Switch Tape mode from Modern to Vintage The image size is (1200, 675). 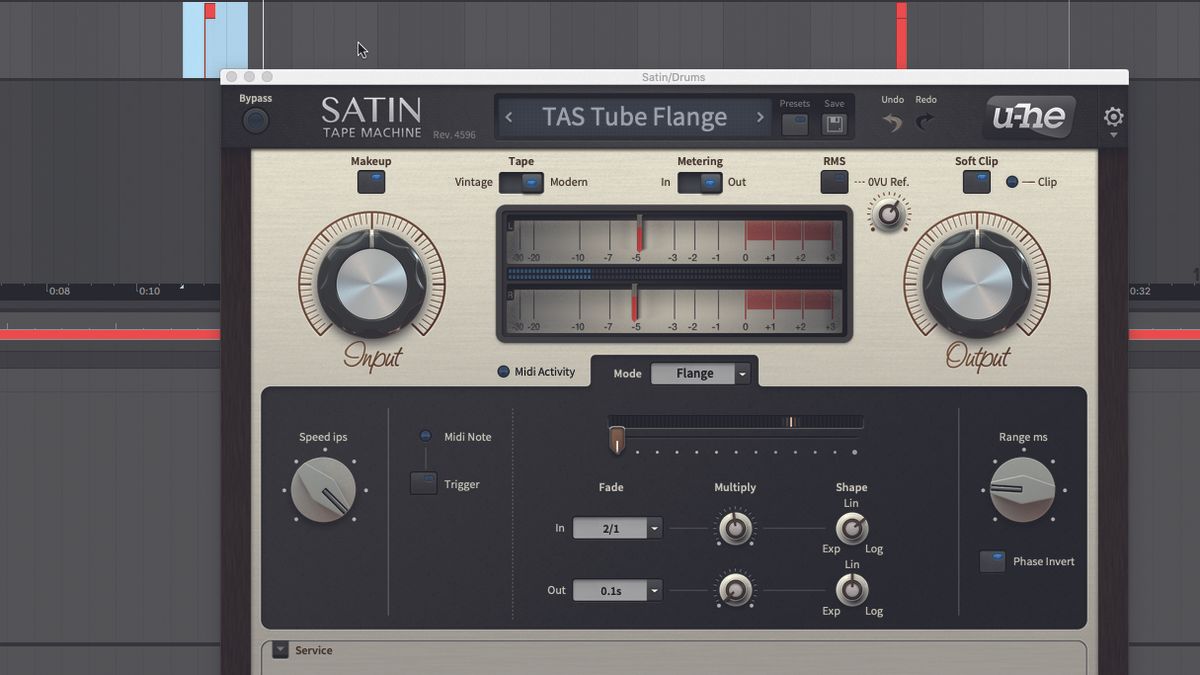tap(513, 182)
